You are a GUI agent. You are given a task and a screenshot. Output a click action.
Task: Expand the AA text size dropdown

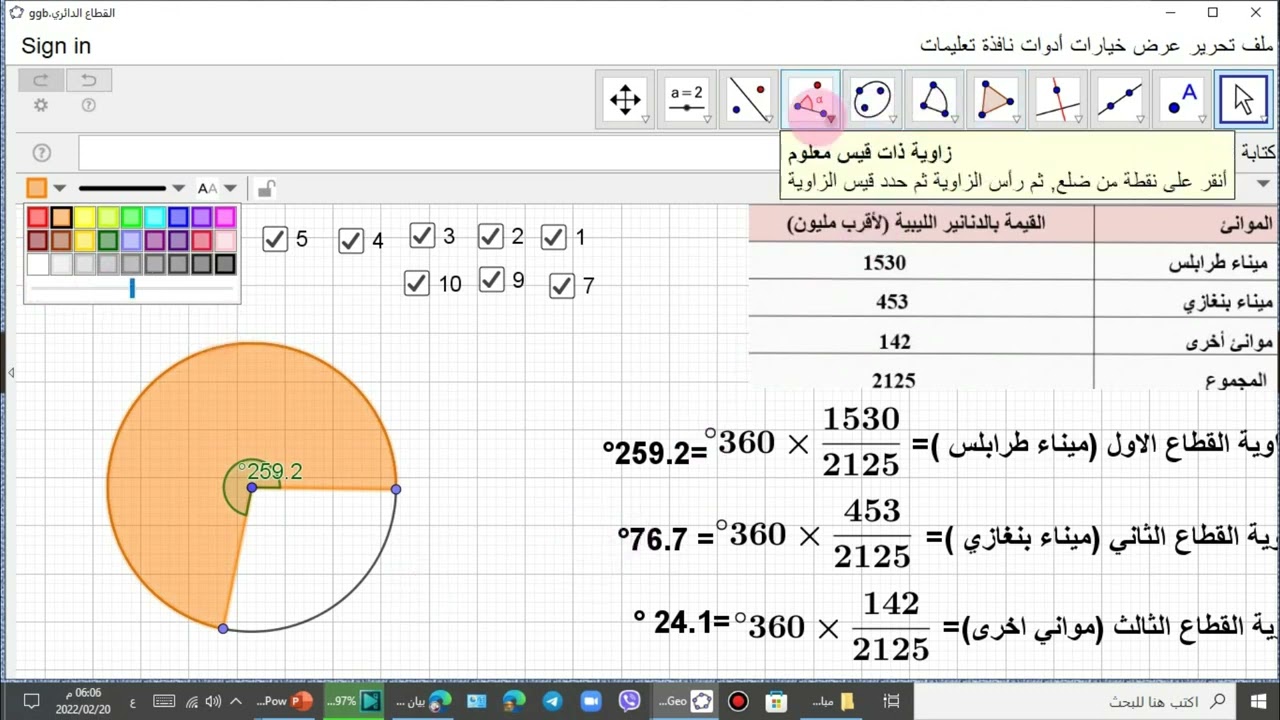[230, 188]
